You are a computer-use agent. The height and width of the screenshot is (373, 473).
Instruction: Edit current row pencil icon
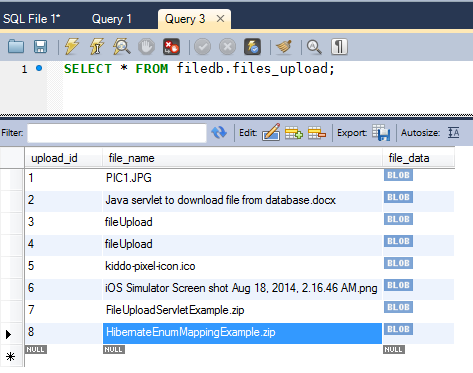click(271, 133)
